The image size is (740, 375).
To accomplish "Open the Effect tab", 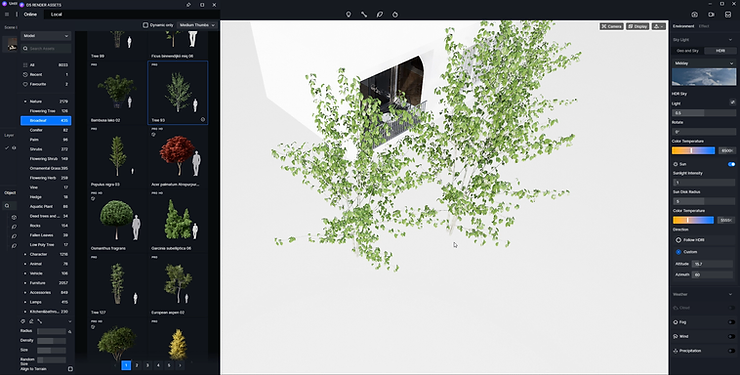I will (704, 26).
